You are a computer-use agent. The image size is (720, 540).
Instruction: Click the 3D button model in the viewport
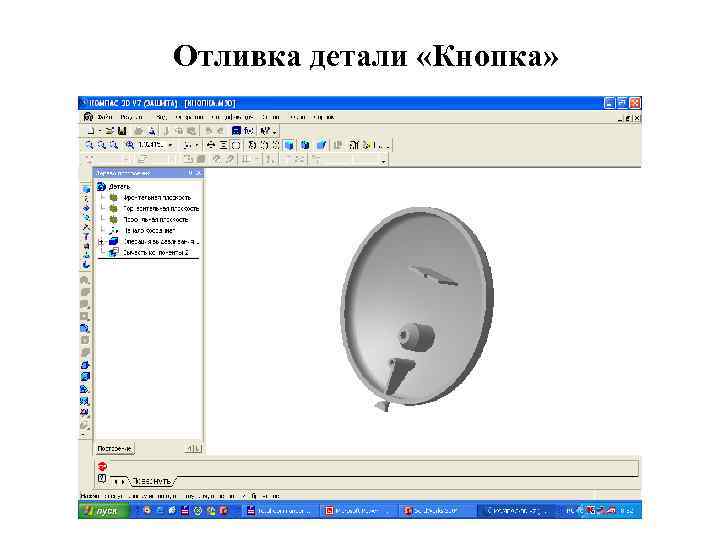coord(417,308)
